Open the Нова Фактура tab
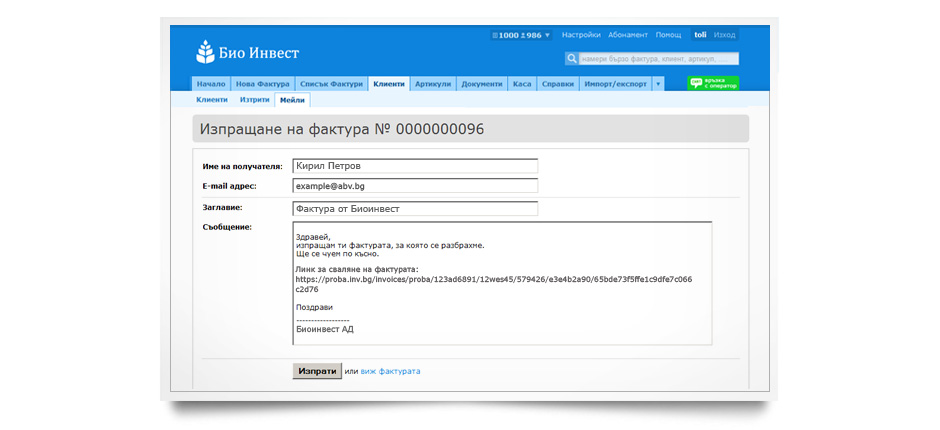This screenshot has height=430, width=940. click(262, 84)
